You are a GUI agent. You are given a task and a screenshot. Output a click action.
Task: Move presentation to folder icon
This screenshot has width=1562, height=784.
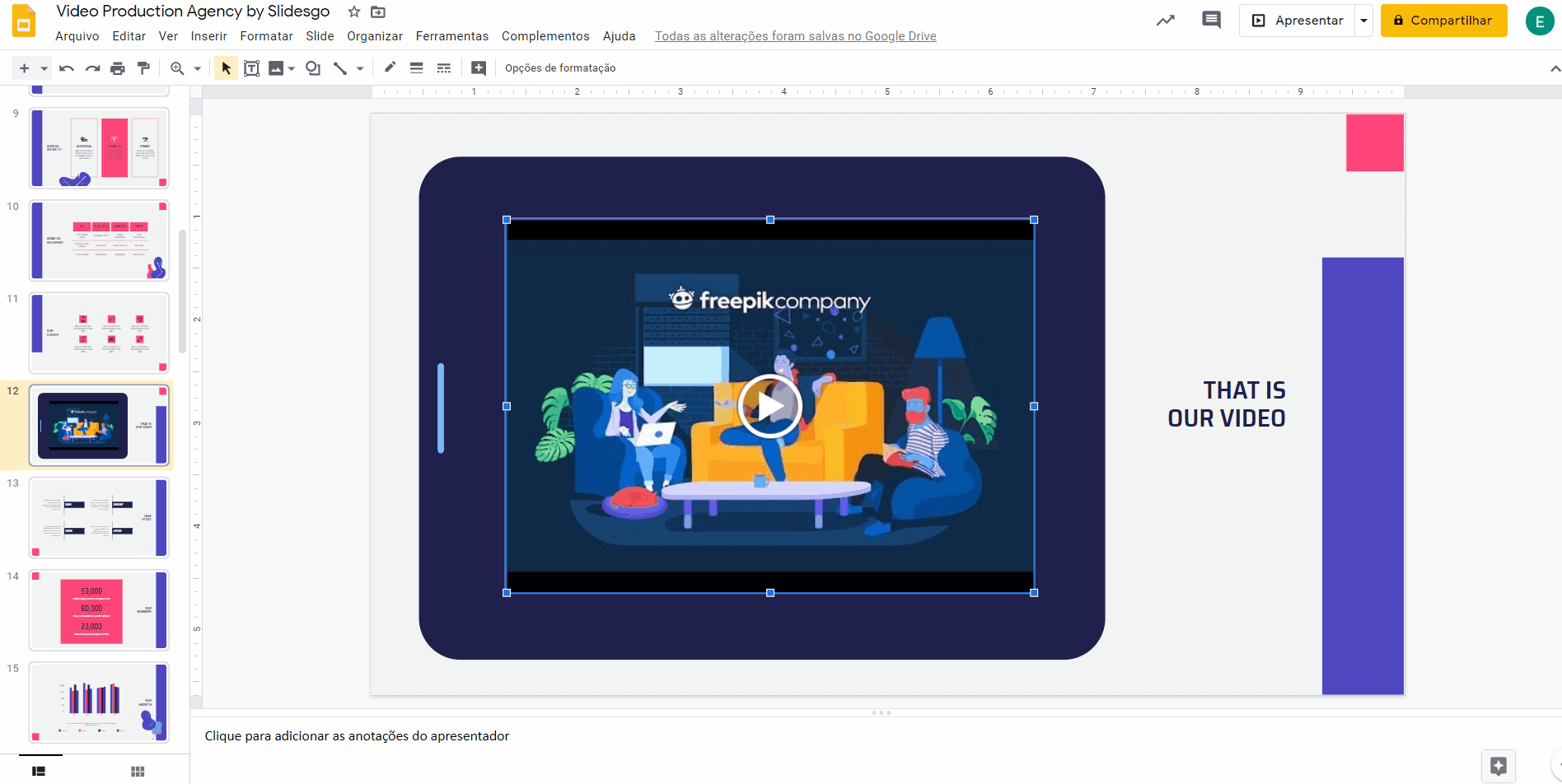pyautogui.click(x=378, y=12)
